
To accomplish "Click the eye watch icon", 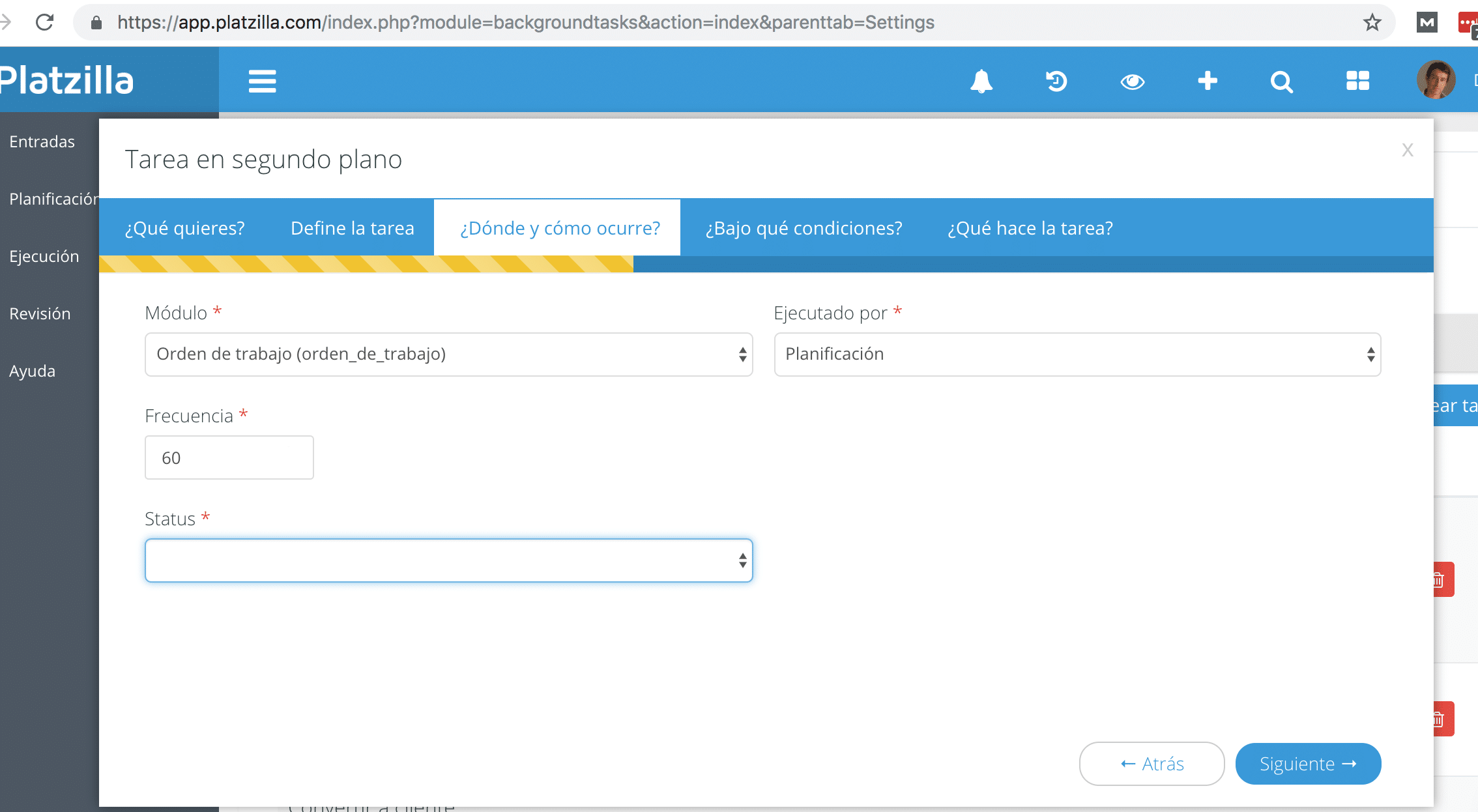I will (1132, 81).
